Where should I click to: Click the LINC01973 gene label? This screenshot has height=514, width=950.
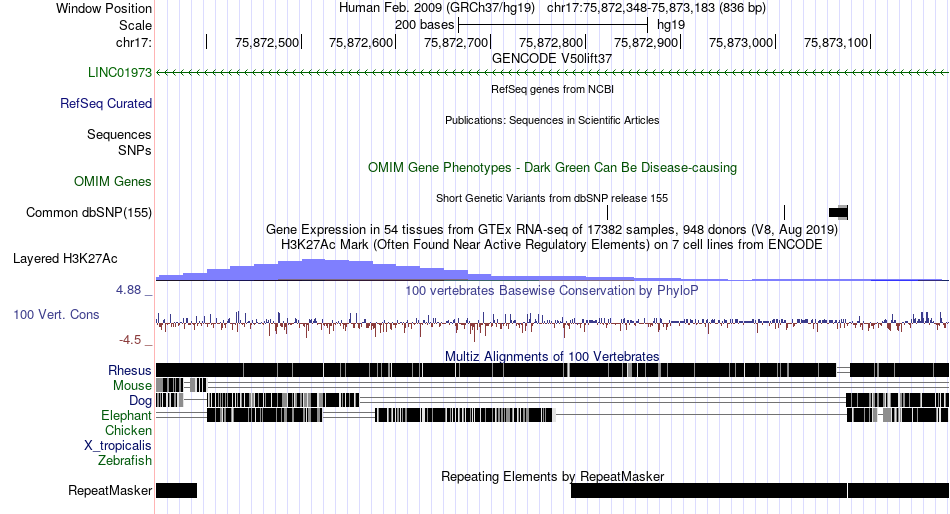119,73
